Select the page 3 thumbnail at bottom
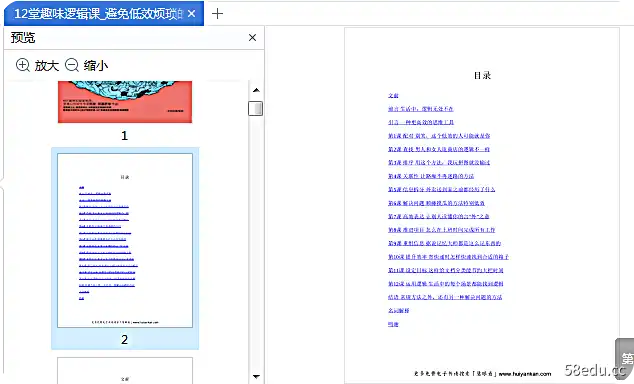The width and height of the screenshot is (634, 384). pos(125,370)
